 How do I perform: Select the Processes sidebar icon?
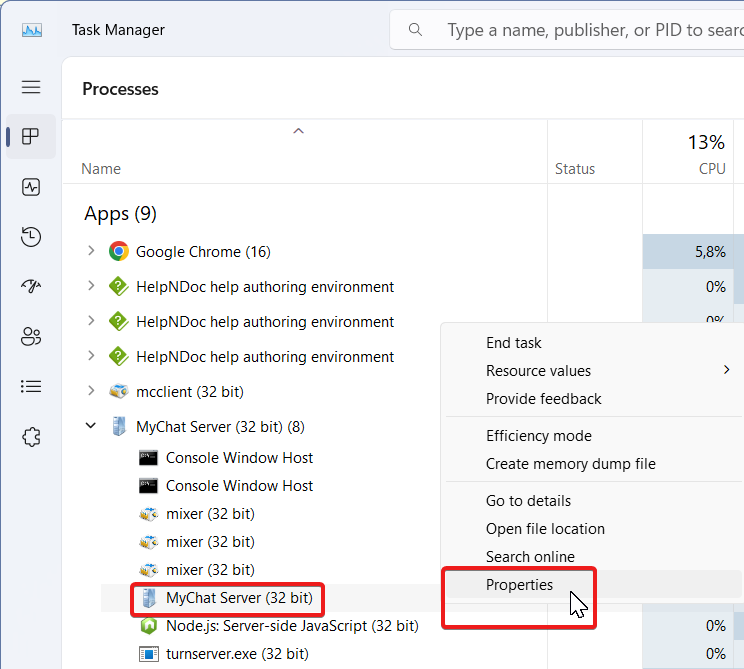[x=31, y=137]
